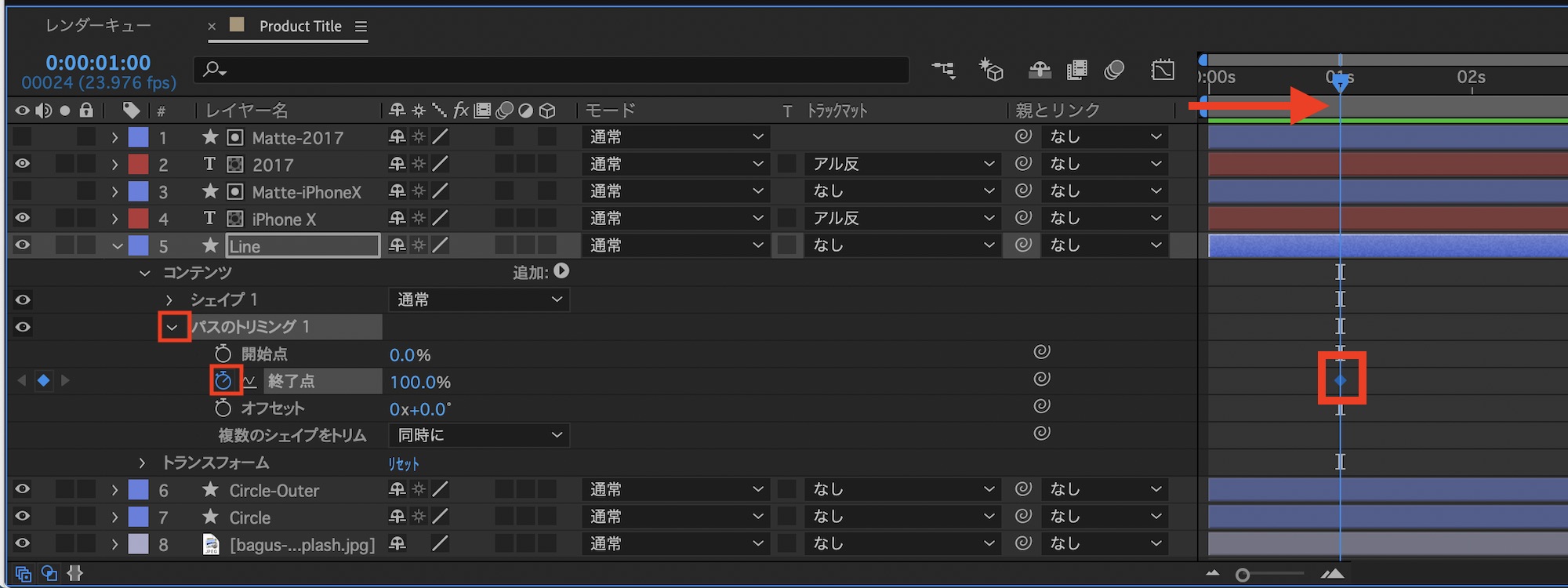The width and height of the screenshot is (1568, 588).
Task: Open the 複数のシェイプをトリム dropdown
Action: click(x=479, y=435)
